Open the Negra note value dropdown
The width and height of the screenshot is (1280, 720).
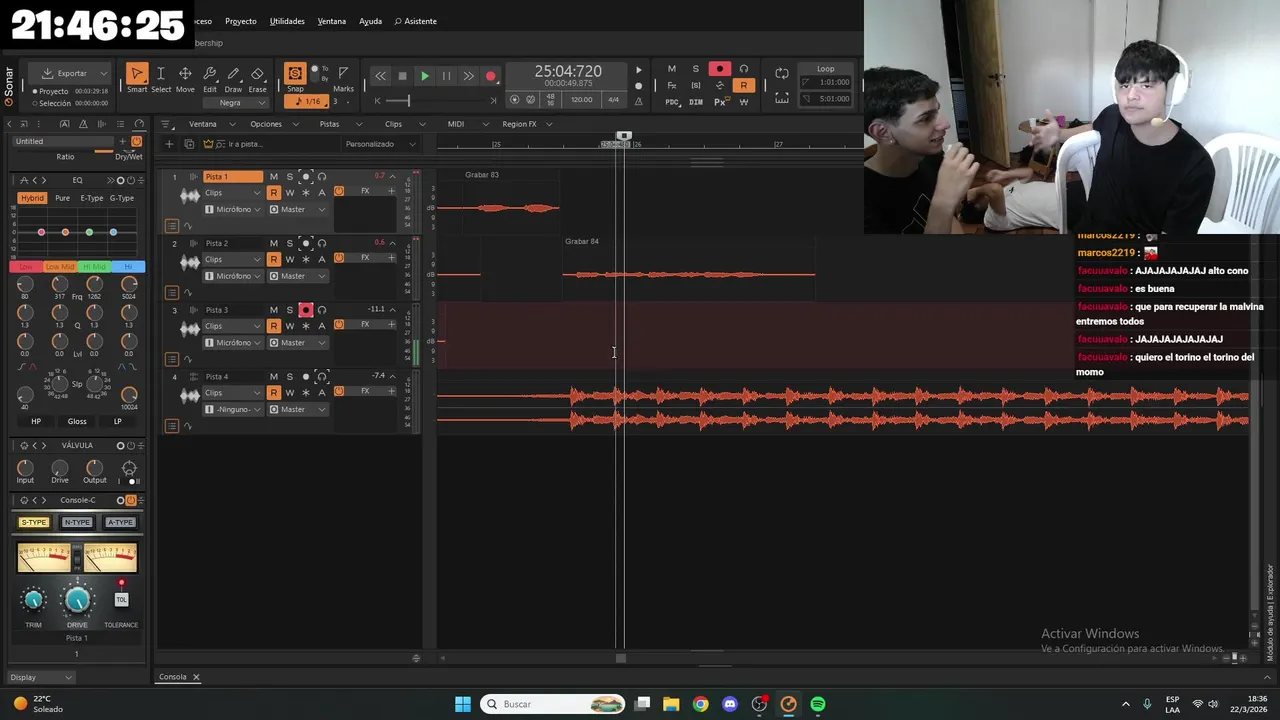click(x=235, y=103)
